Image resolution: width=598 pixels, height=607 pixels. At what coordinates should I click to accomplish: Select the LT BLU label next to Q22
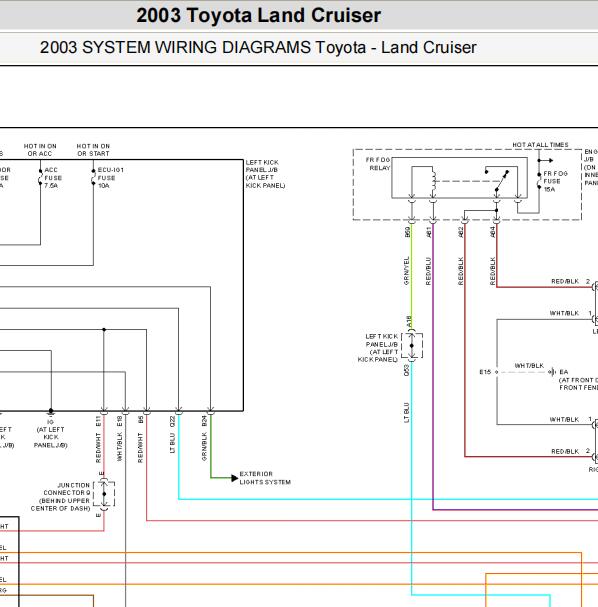click(172, 443)
